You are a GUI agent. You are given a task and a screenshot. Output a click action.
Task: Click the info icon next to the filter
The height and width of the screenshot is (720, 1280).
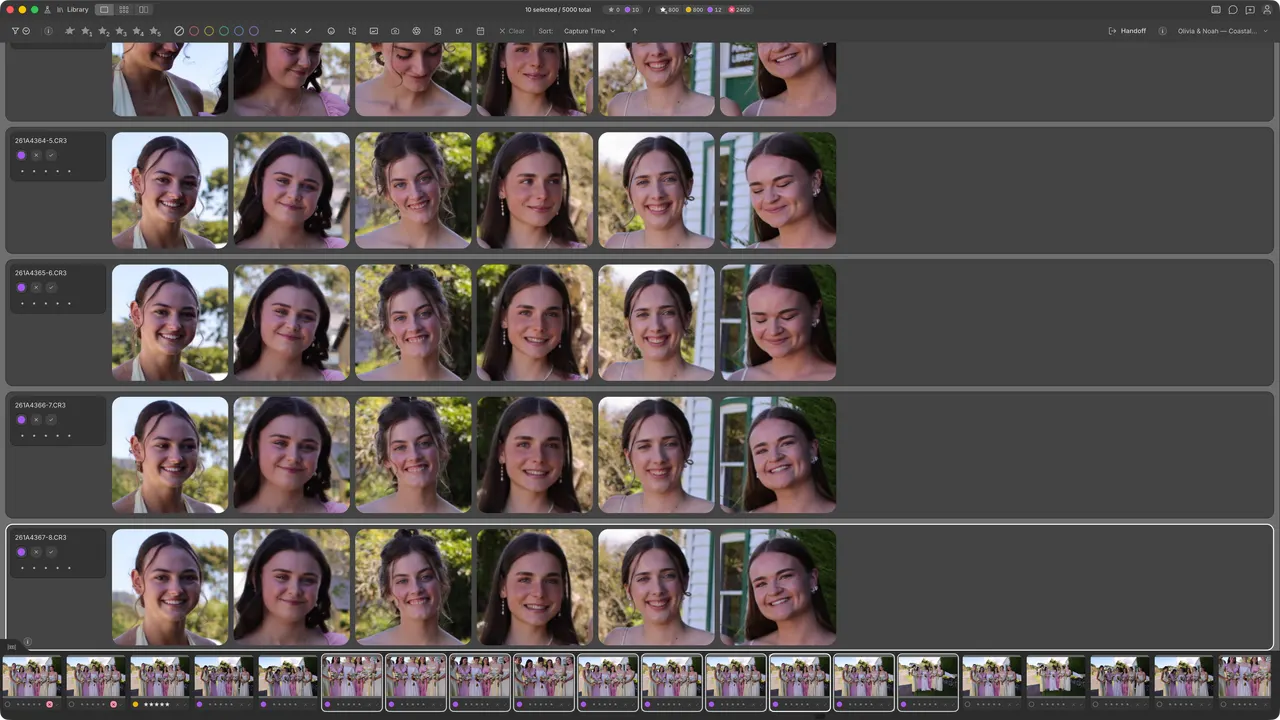(48, 31)
